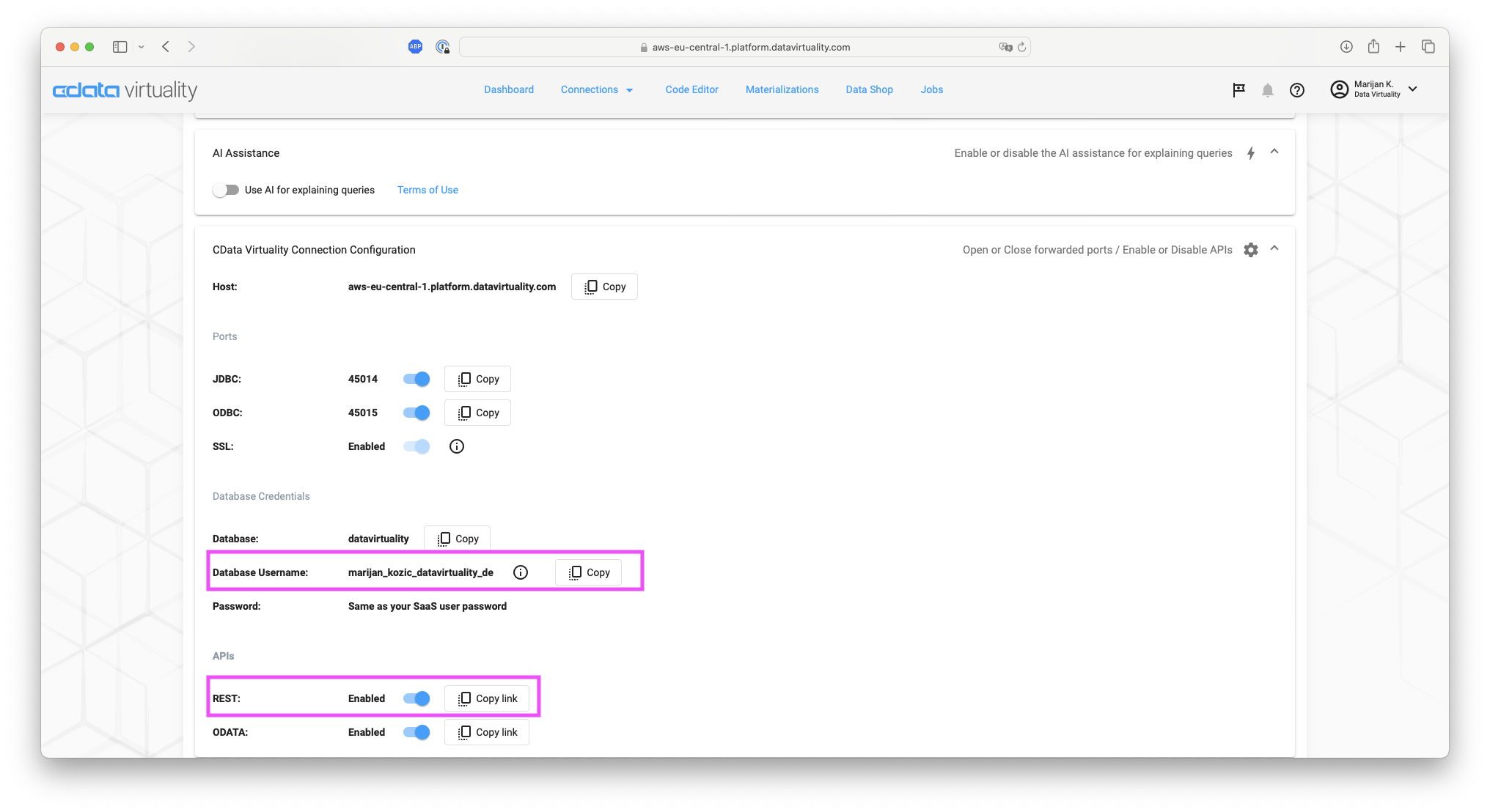Viewport: 1490px width, 812px height.
Task: Open the Terms of Use link
Action: (x=427, y=190)
